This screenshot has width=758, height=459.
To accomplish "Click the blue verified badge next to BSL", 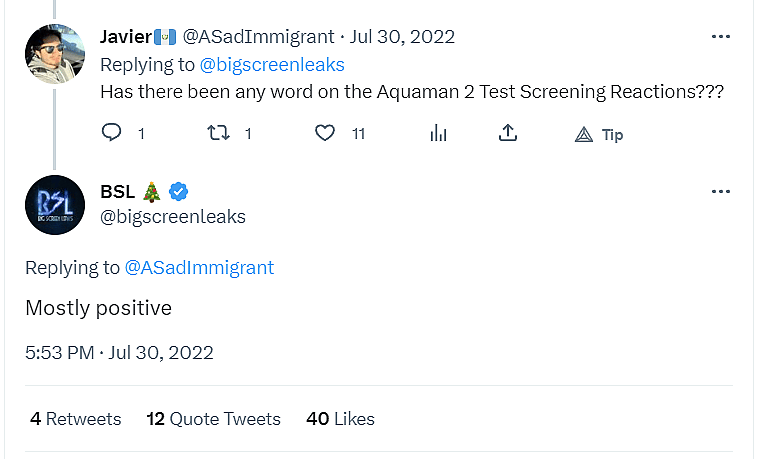I will 179,191.
